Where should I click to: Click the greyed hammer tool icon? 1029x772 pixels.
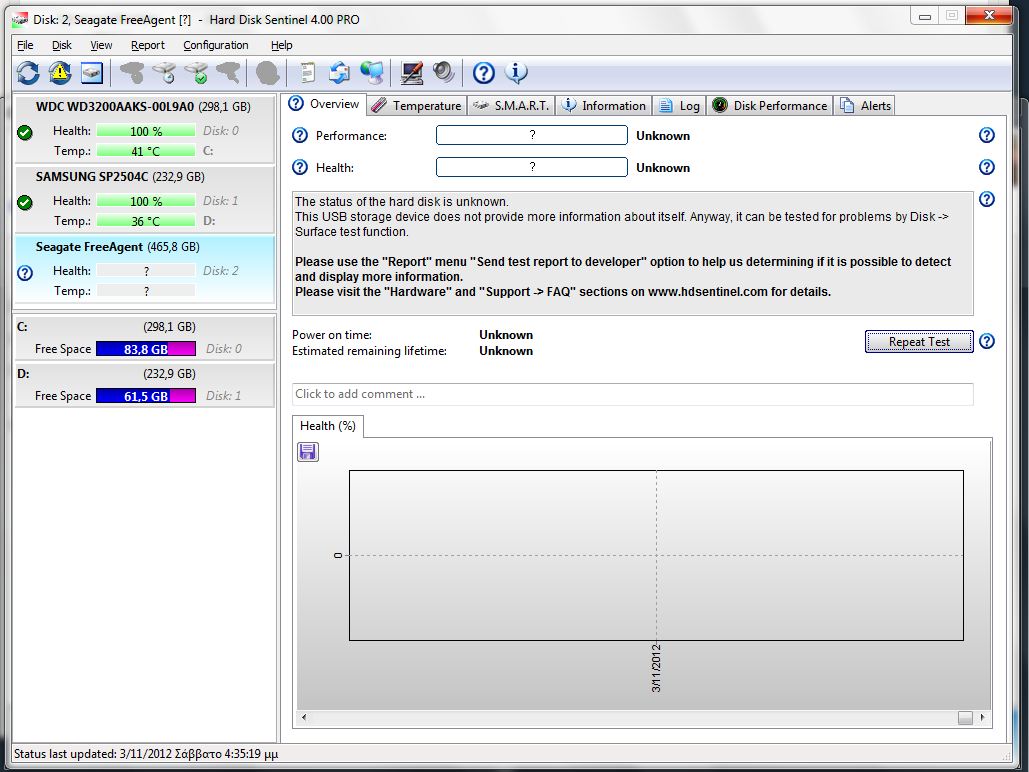tap(228, 73)
